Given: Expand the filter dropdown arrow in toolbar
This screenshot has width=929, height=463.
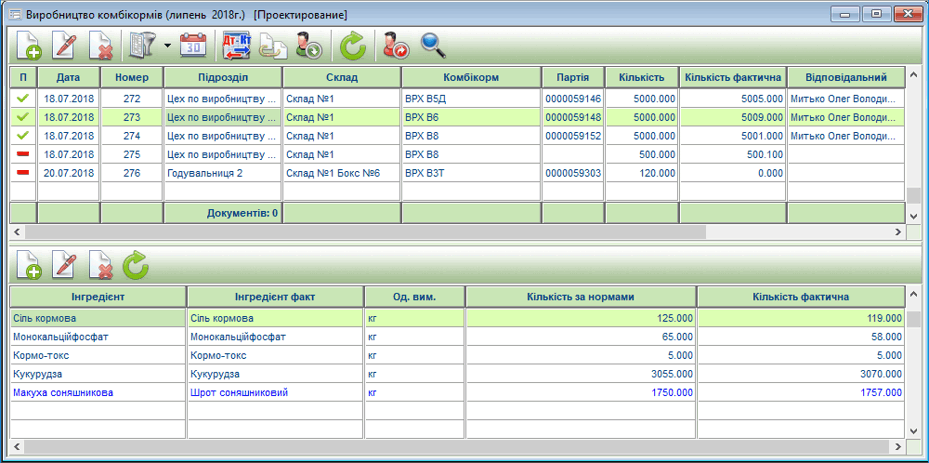Looking at the screenshot, I should (x=165, y=46).
